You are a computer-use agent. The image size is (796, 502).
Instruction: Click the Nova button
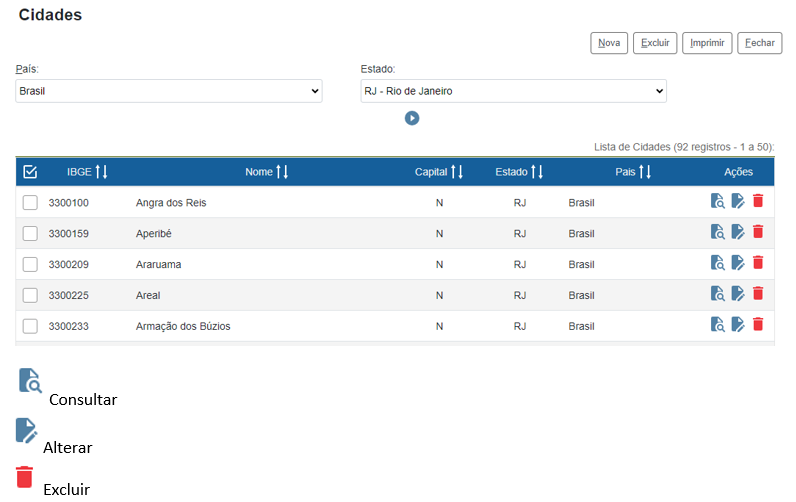click(609, 43)
